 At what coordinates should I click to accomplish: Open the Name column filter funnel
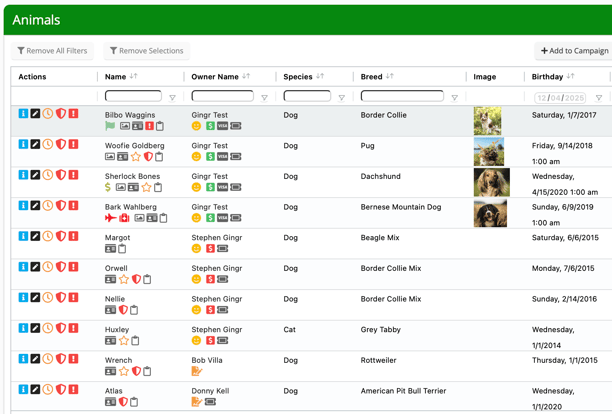coord(172,98)
